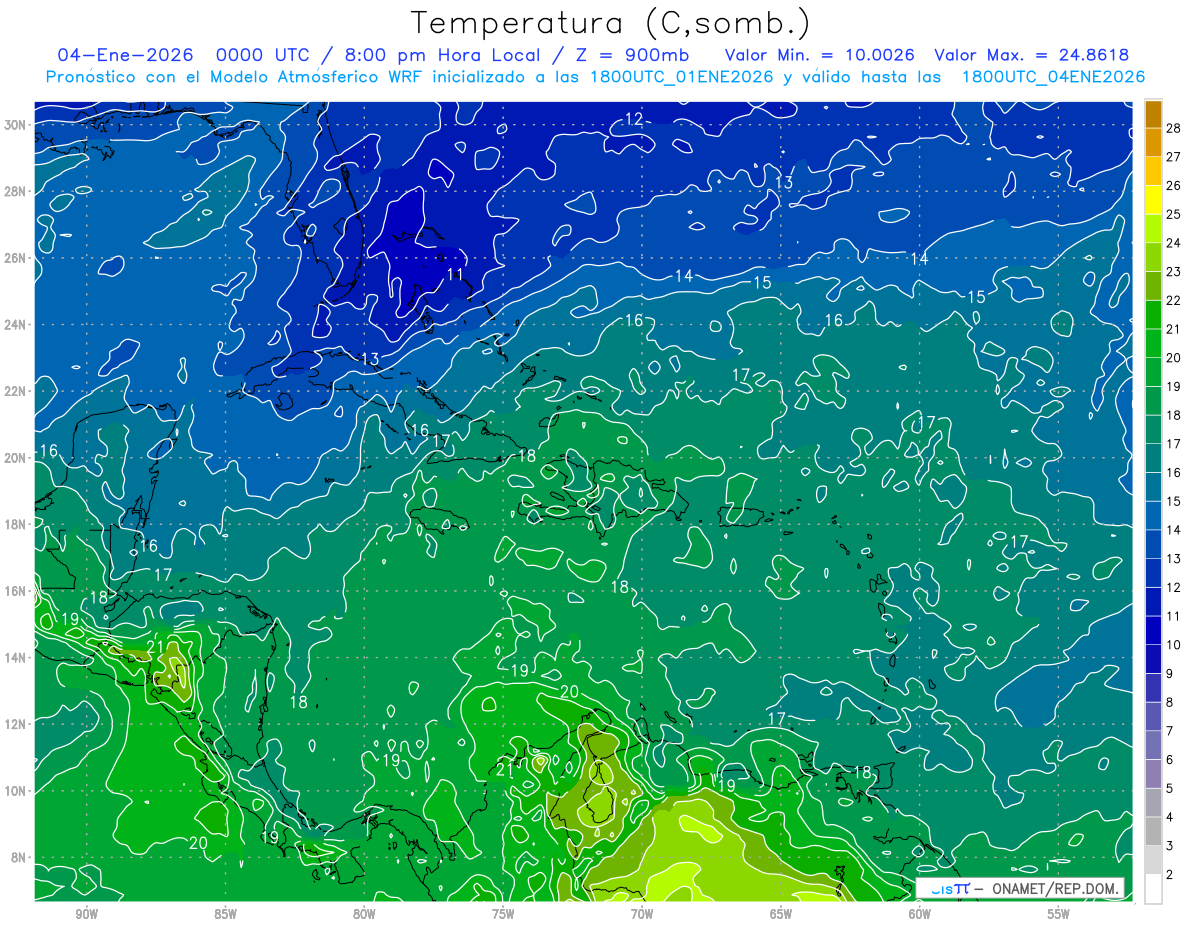Select the dark blue swatch between 10 and 11
This screenshot has height=927, width=1200.
tap(1153, 630)
